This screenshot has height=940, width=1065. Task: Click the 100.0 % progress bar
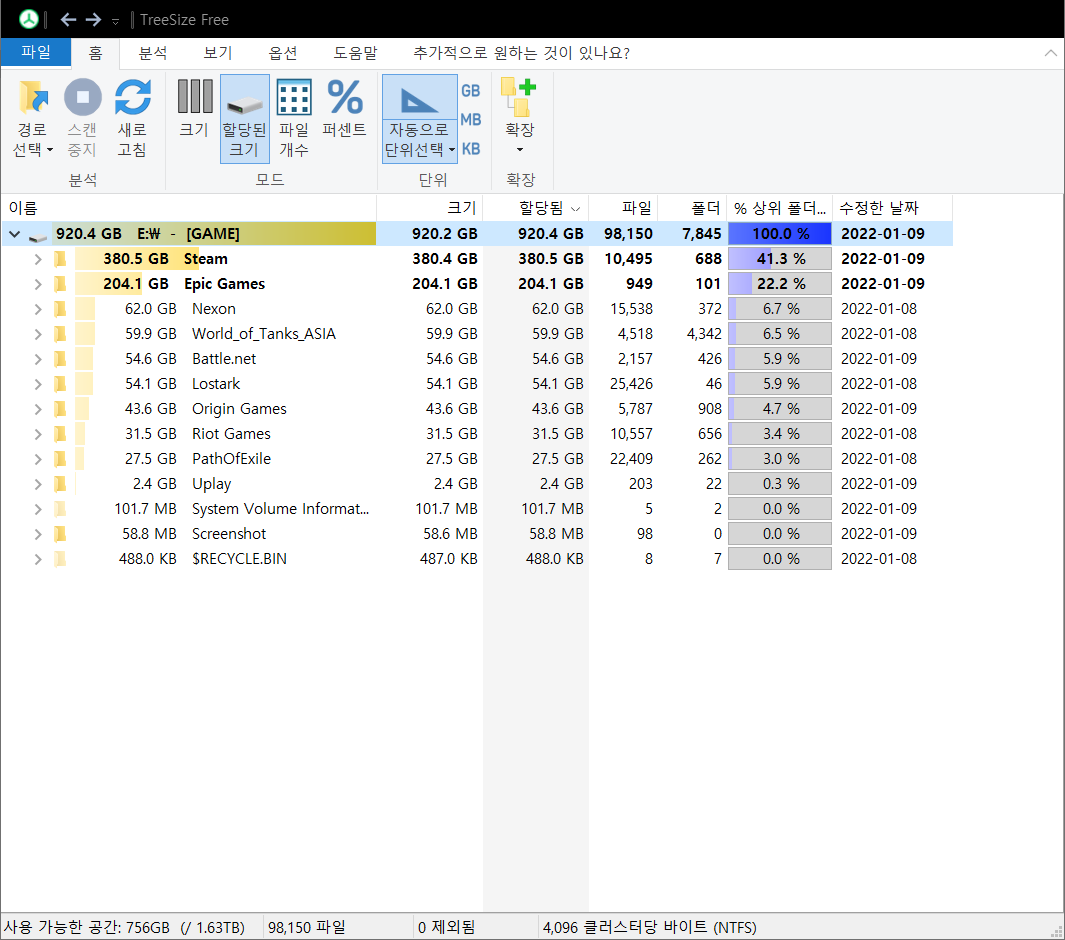pyautogui.click(x=780, y=234)
